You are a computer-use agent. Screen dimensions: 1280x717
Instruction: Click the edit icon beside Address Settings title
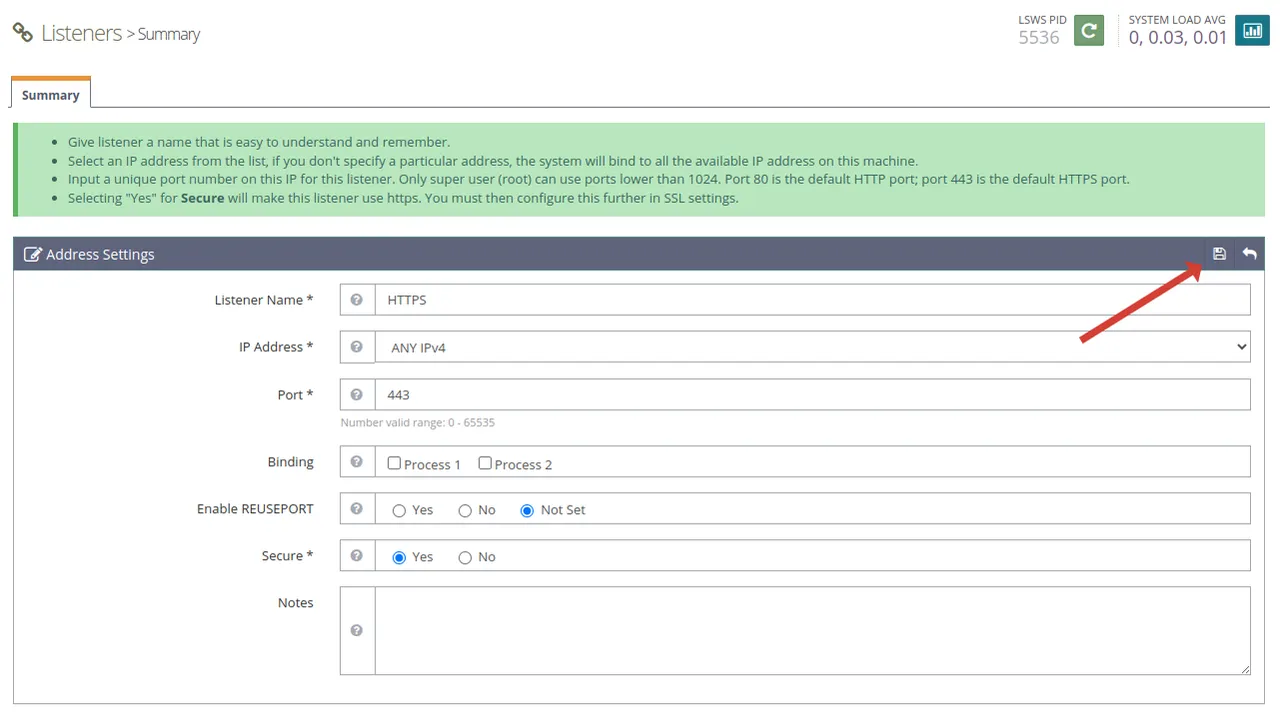pyautogui.click(x=33, y=254)
